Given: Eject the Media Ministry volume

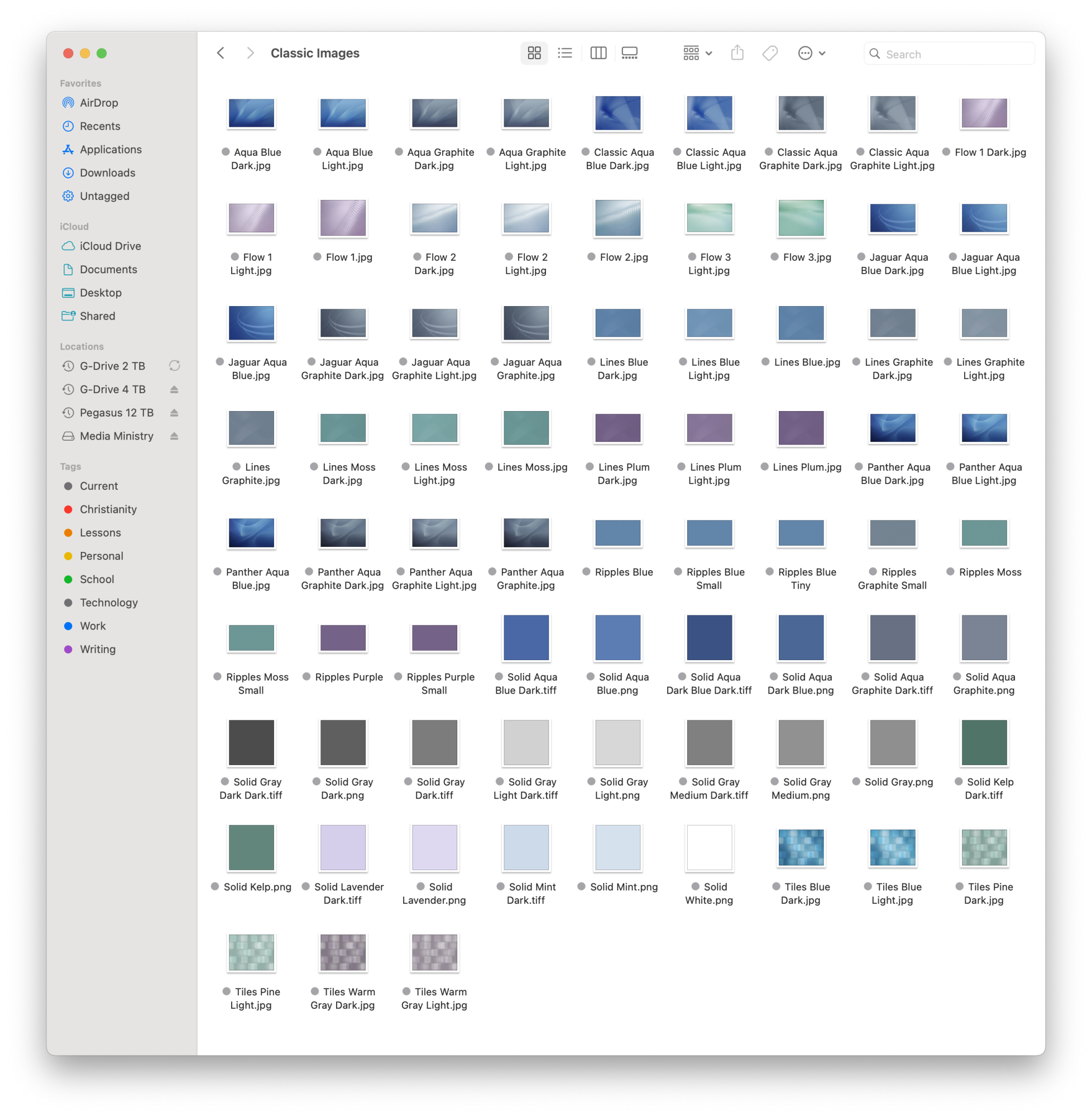Looking at the screenshot, I should [x=174, y=437].
